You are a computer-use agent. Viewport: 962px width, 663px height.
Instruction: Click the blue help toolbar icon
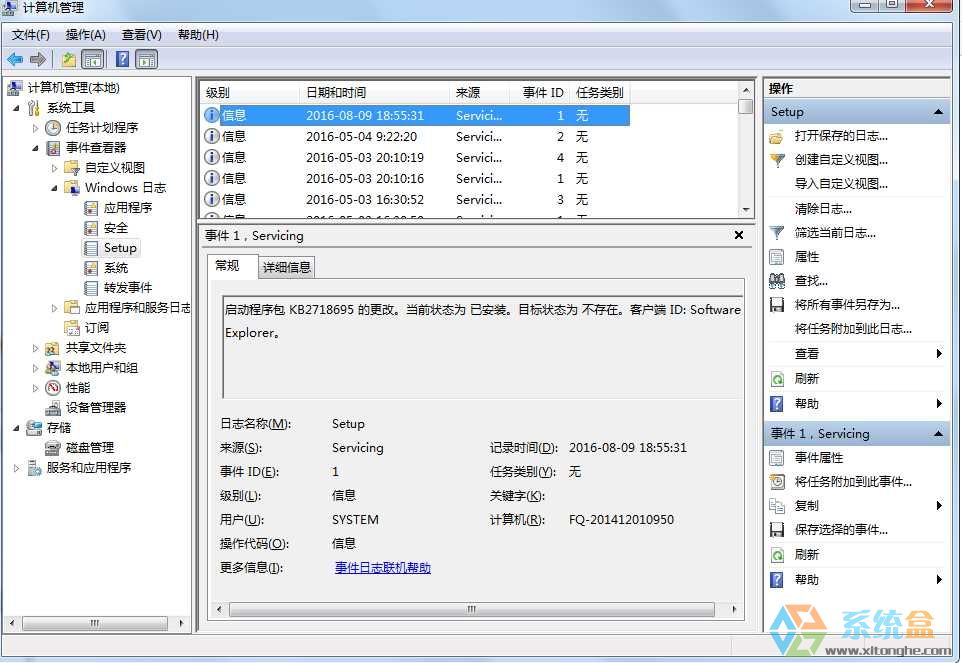[122, 60]
